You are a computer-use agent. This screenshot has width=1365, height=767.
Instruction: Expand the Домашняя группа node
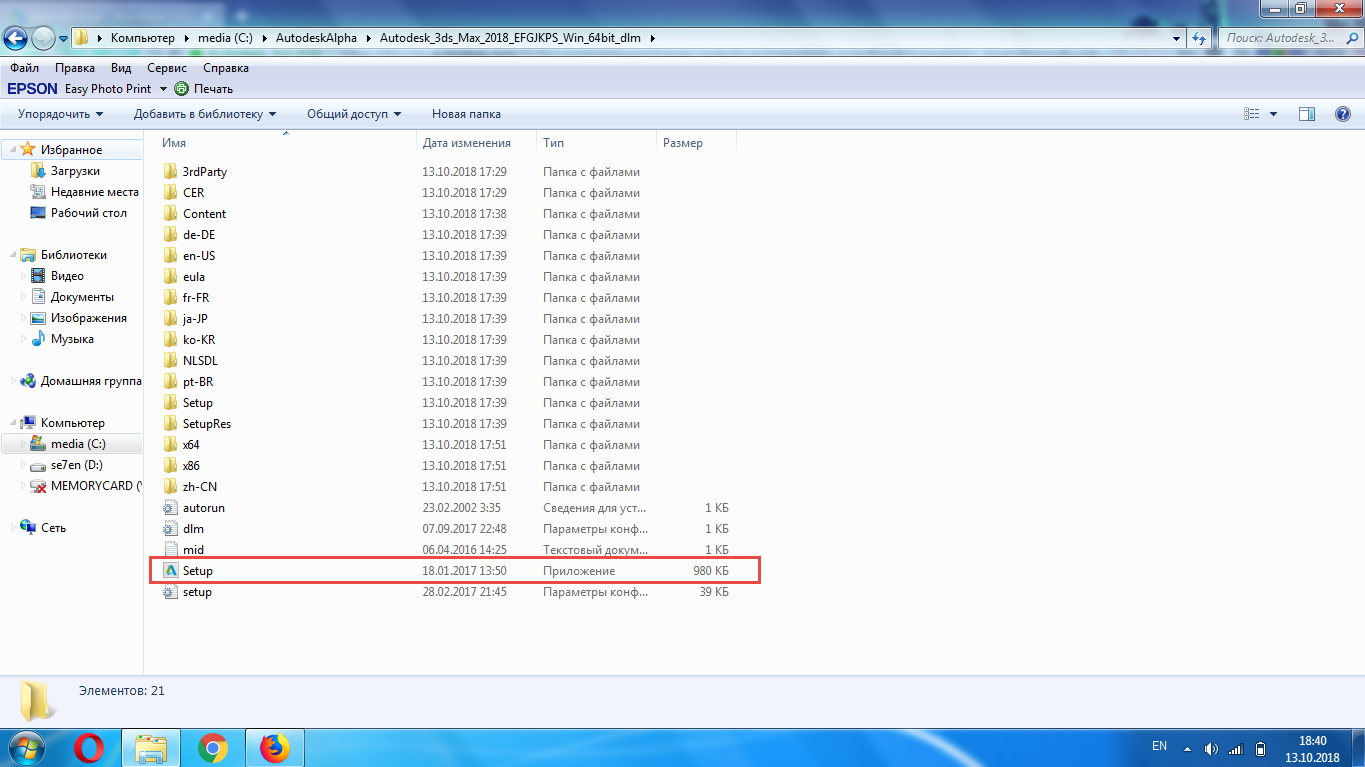click(x=12, y=381)
